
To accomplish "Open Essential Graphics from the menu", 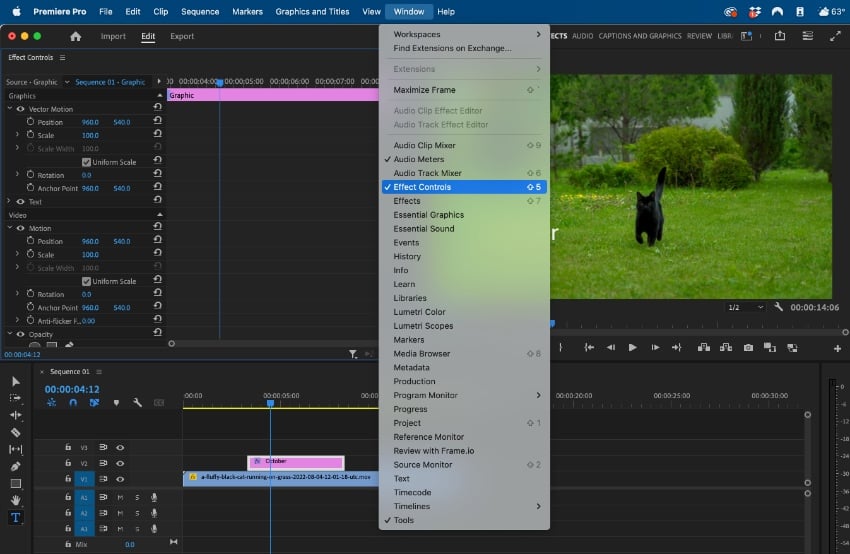I will [428, 215].
